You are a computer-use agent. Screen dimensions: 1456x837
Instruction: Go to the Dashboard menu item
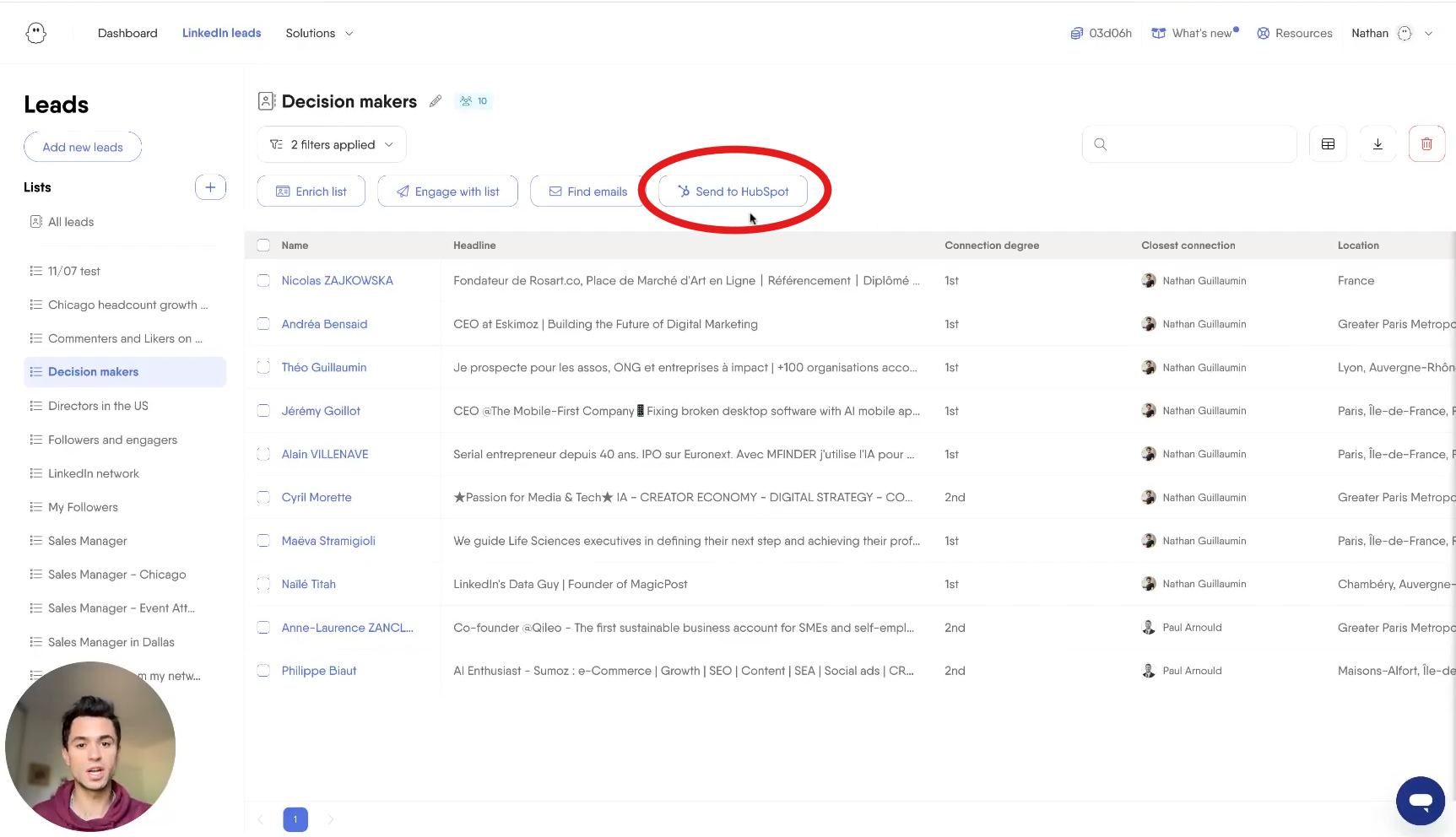pyautogui.click(x=127, y=33)
